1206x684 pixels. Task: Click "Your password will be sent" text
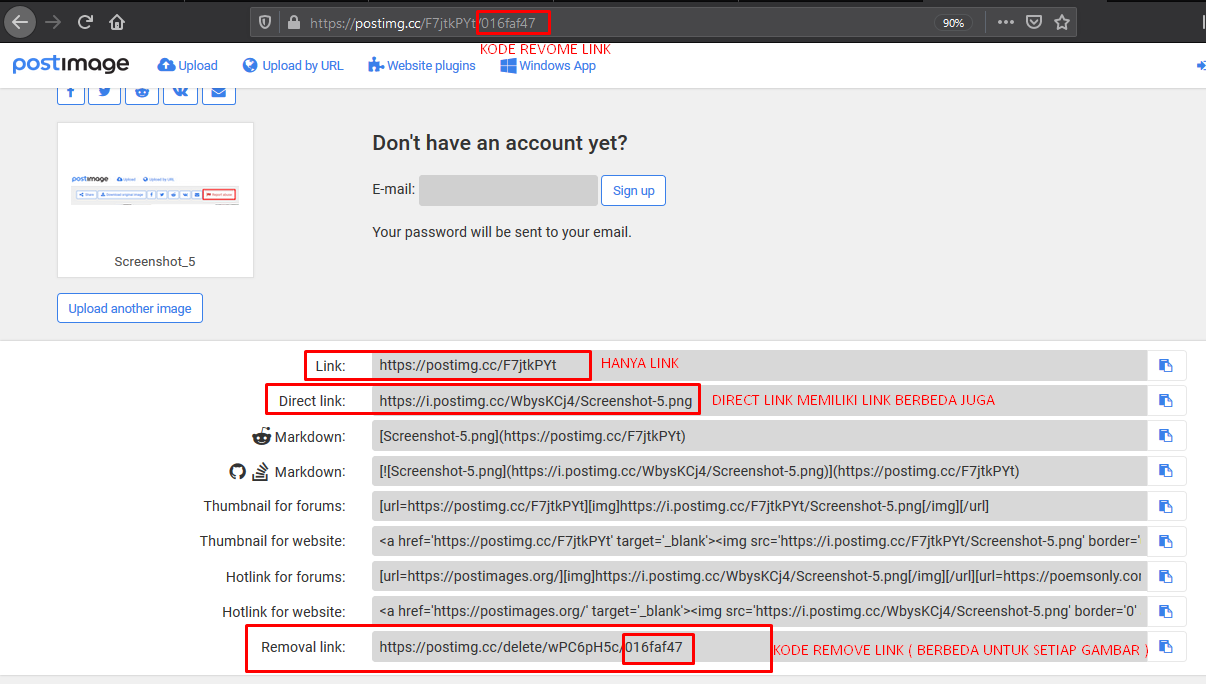pyautogui.click(x=502, y=232)
